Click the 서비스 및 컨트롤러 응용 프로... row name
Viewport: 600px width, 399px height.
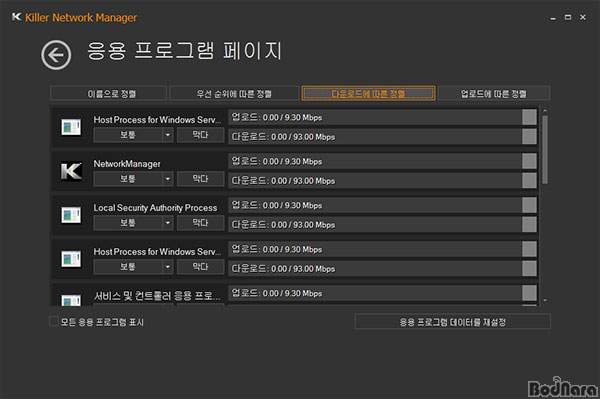pyautogui.click(x=157, y=296)
